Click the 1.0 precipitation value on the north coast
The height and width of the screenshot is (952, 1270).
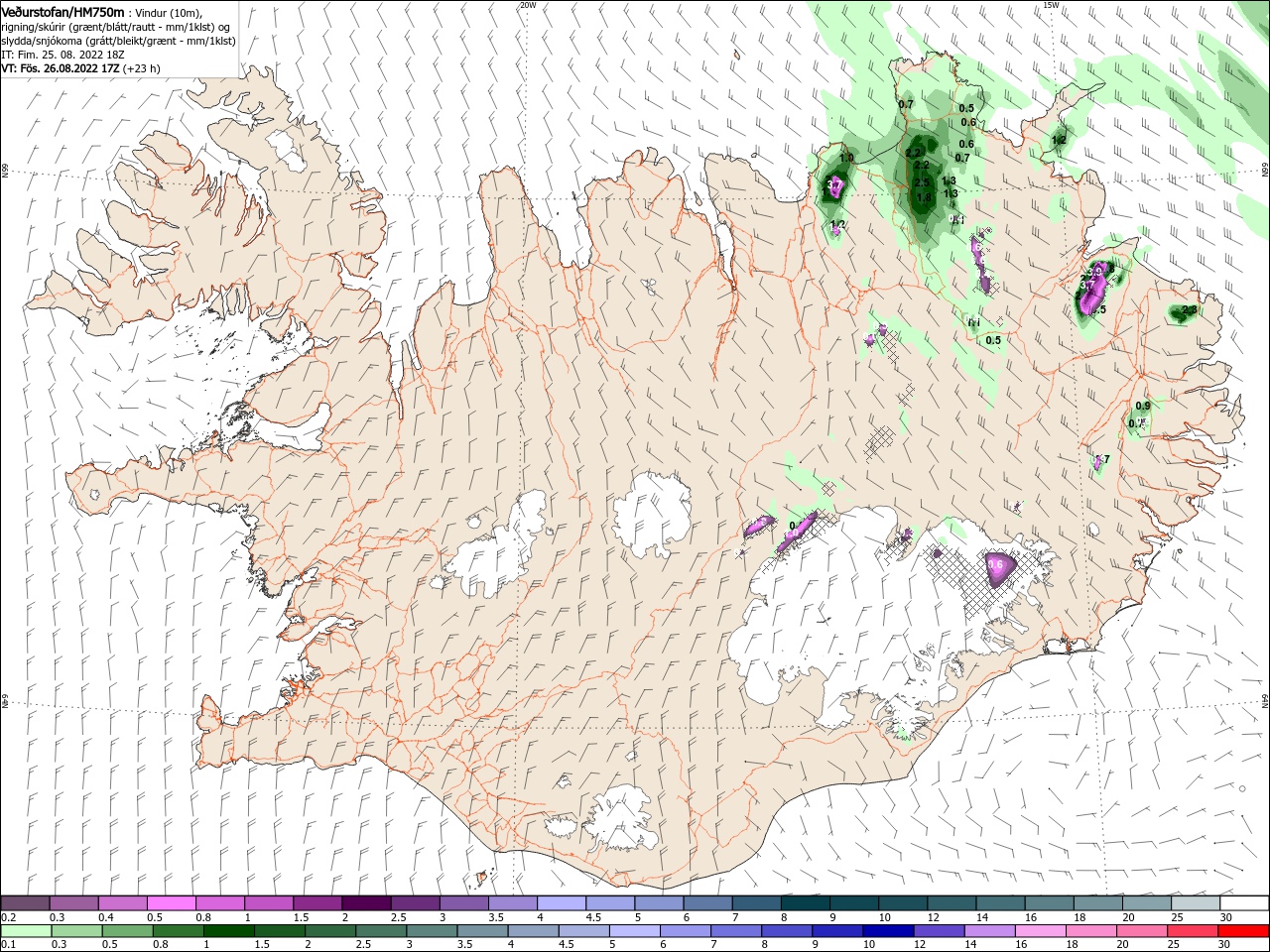point(846,158)
